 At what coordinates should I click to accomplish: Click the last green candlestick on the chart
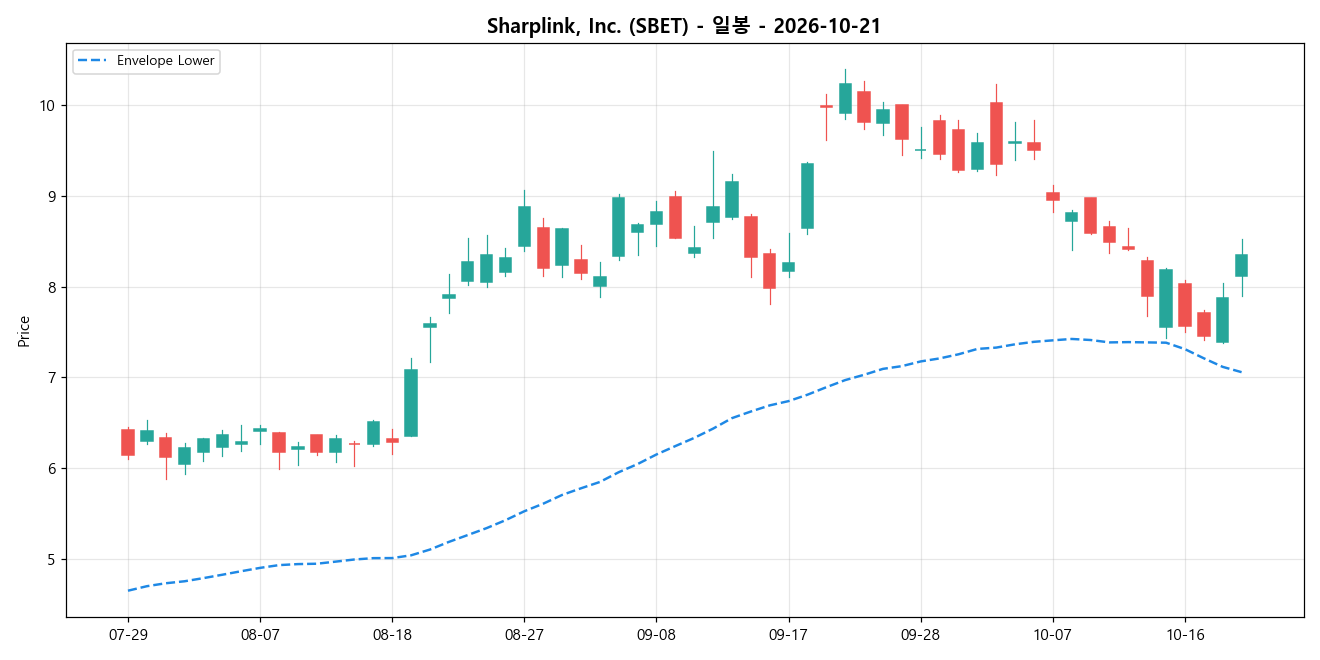click(x=1241, y=265)
